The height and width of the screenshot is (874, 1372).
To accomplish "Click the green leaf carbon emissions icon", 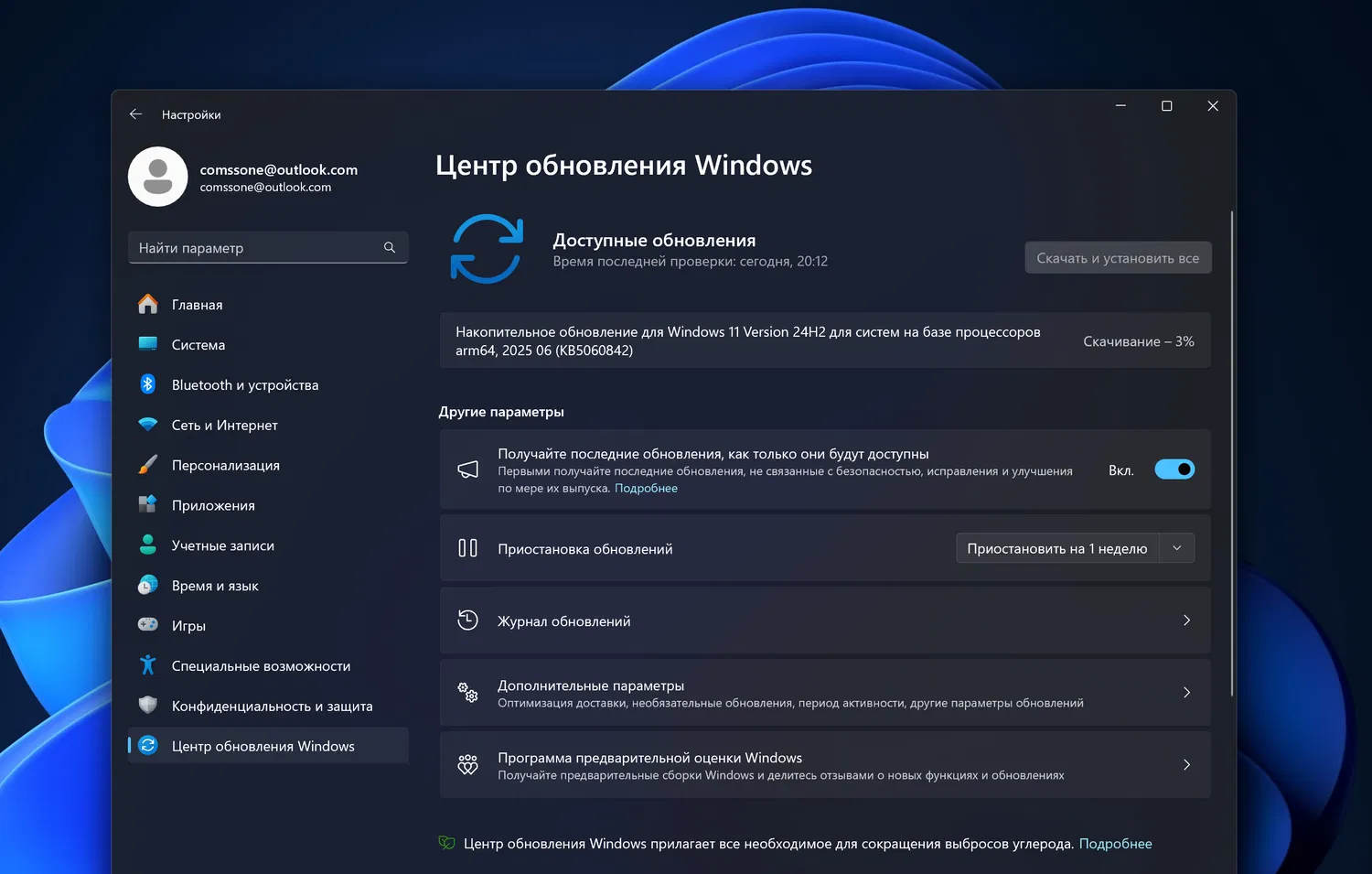I will [447, 844].
